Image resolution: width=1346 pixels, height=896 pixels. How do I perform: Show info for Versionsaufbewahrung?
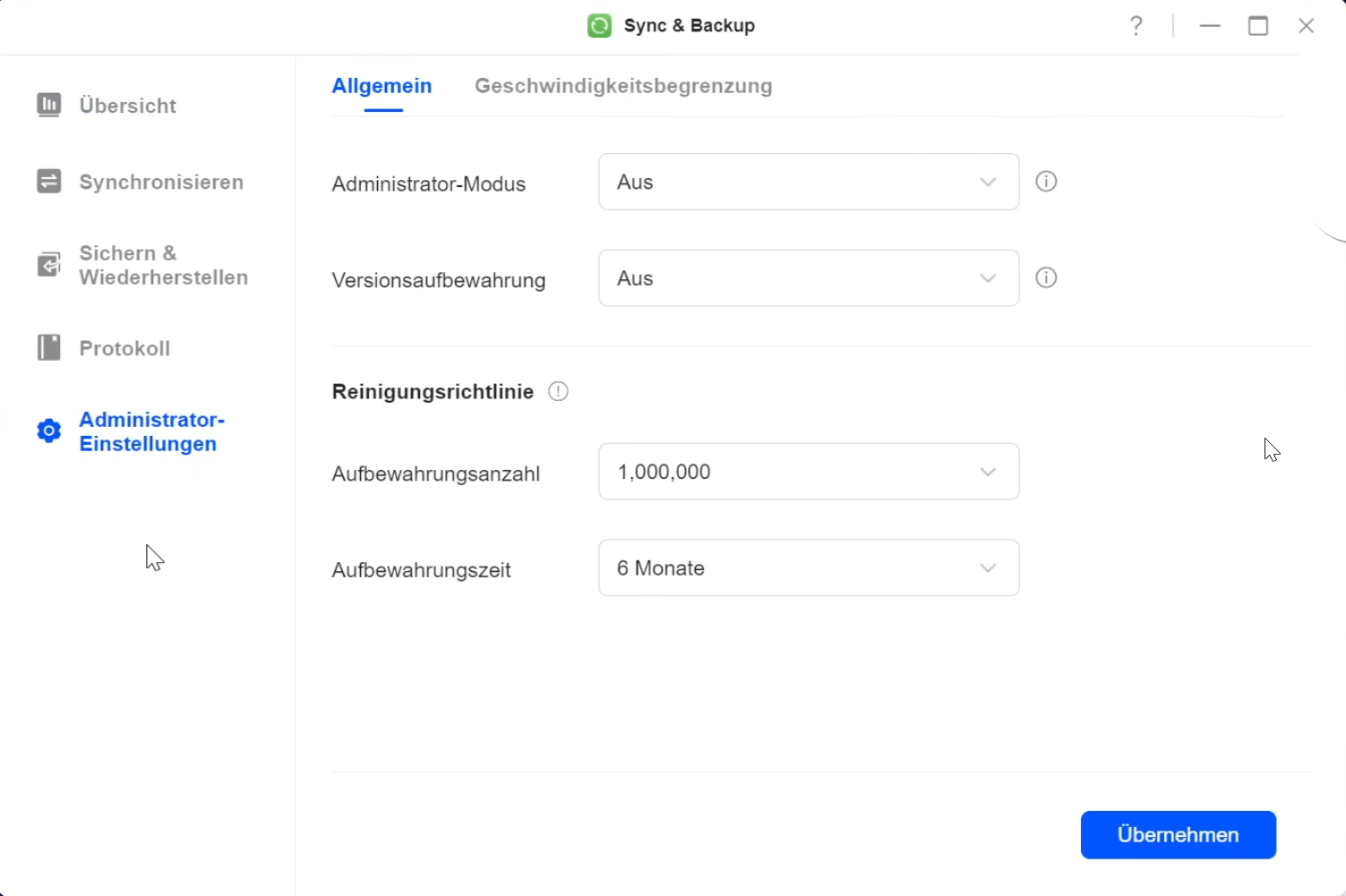coord(1046,277)
